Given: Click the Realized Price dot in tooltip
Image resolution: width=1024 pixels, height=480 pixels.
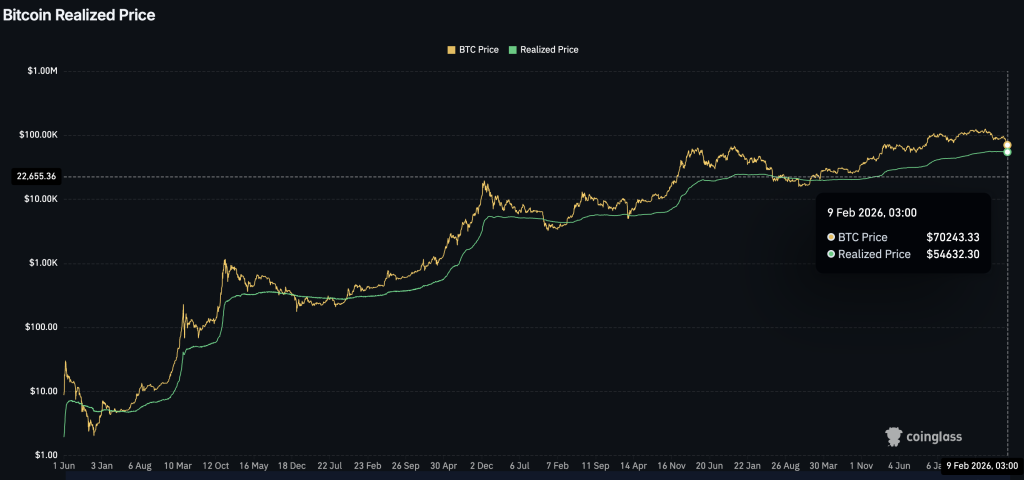Looking at the screenshot, I should 832,254.
